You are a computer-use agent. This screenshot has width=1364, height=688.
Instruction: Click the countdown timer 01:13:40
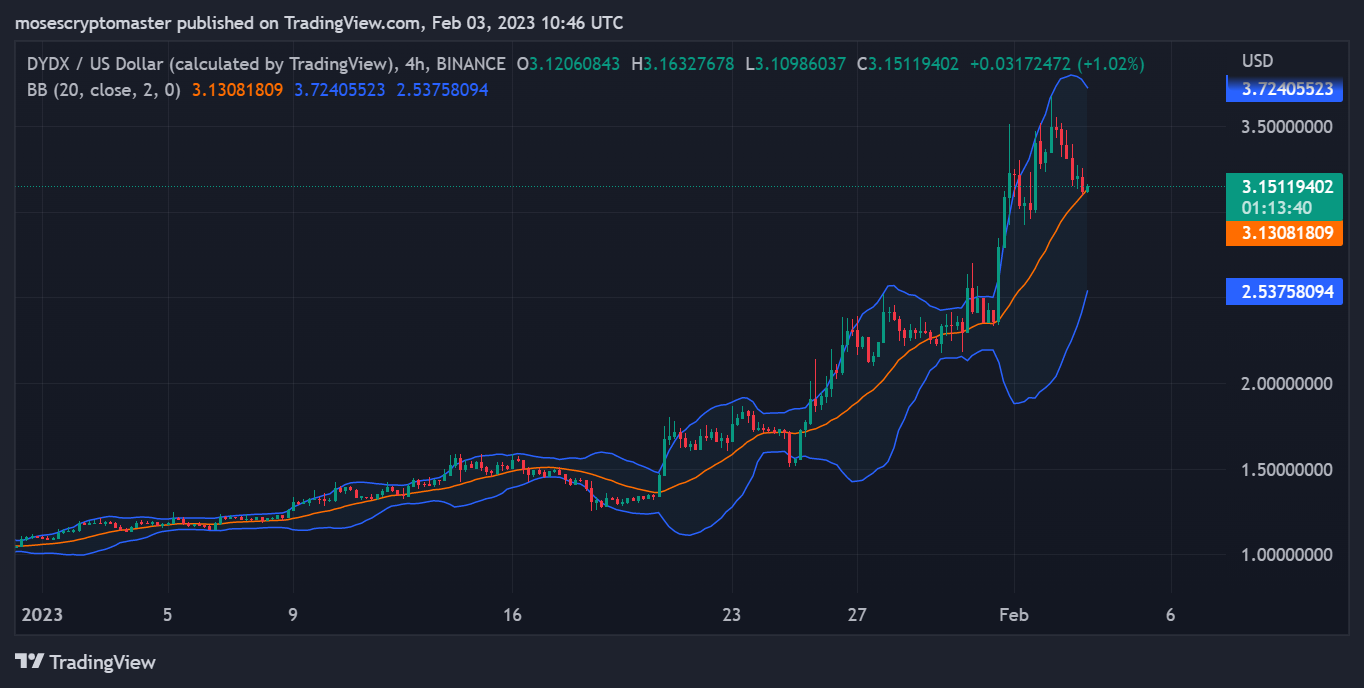(1275, 208)
